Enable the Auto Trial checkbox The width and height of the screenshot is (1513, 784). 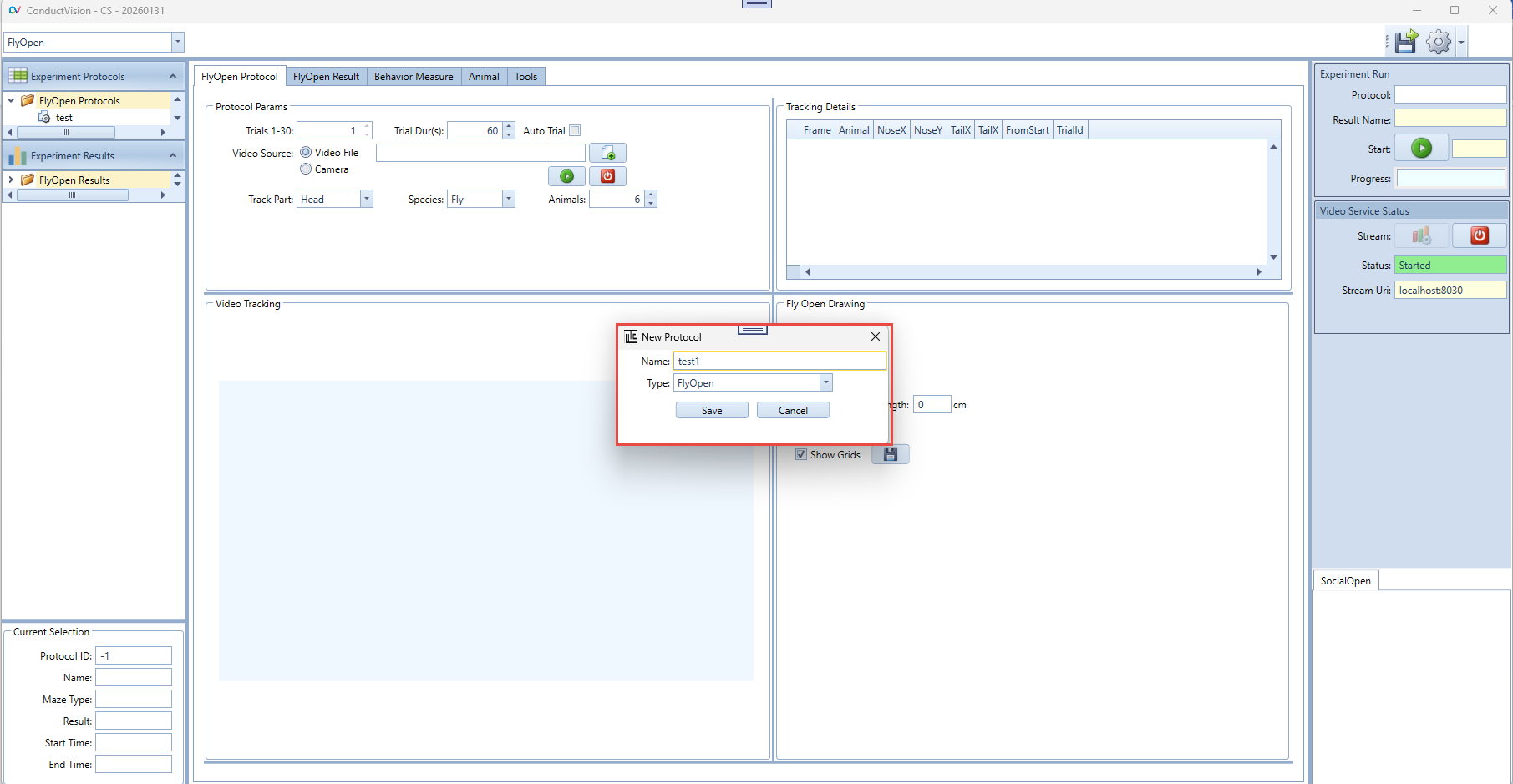point(575,131)
